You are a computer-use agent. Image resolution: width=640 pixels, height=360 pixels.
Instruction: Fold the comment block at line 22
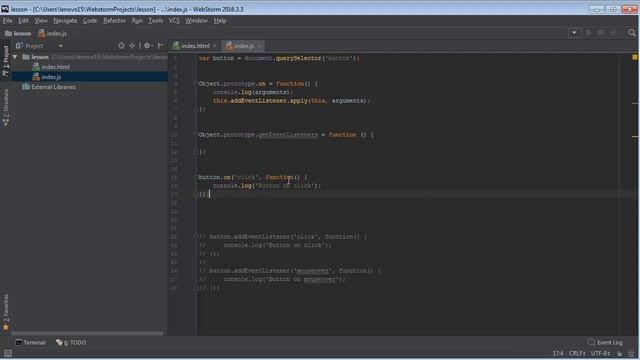click(196, 236)
